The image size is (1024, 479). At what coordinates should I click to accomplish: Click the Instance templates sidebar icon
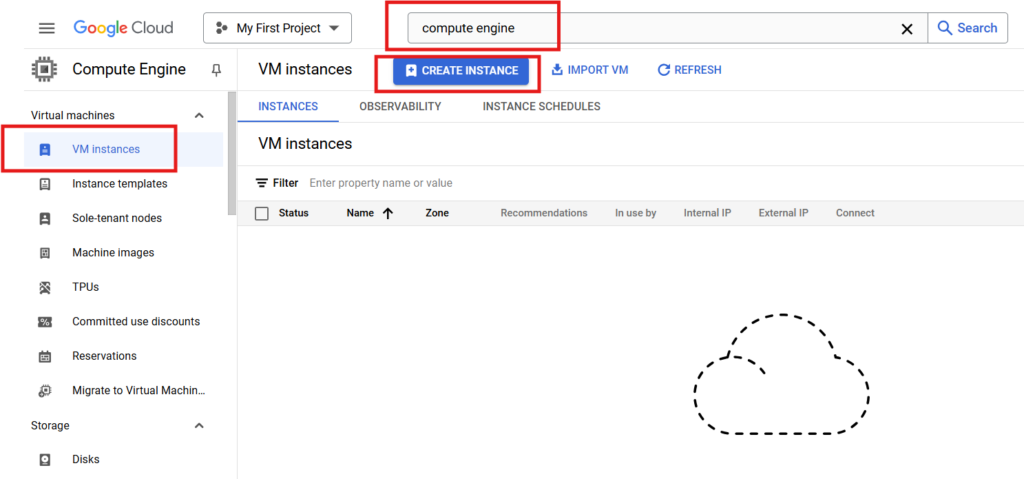44,184
